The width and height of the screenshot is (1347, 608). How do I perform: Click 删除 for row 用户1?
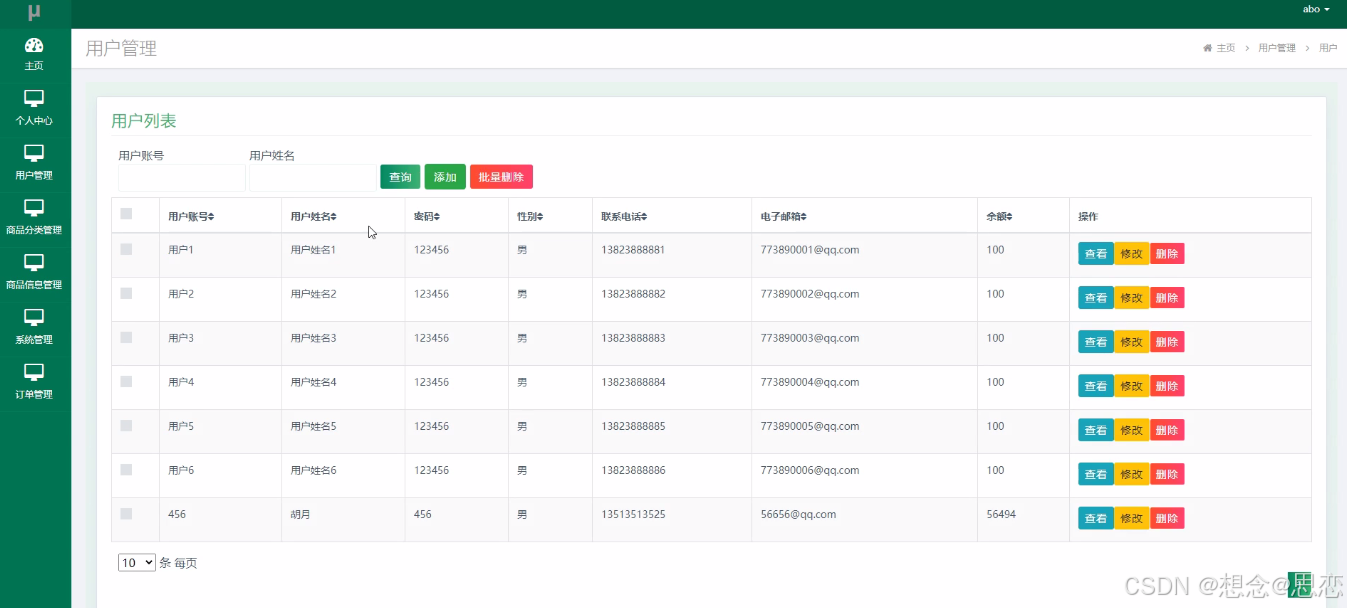pyautogui.click(x=1167, y=254)
